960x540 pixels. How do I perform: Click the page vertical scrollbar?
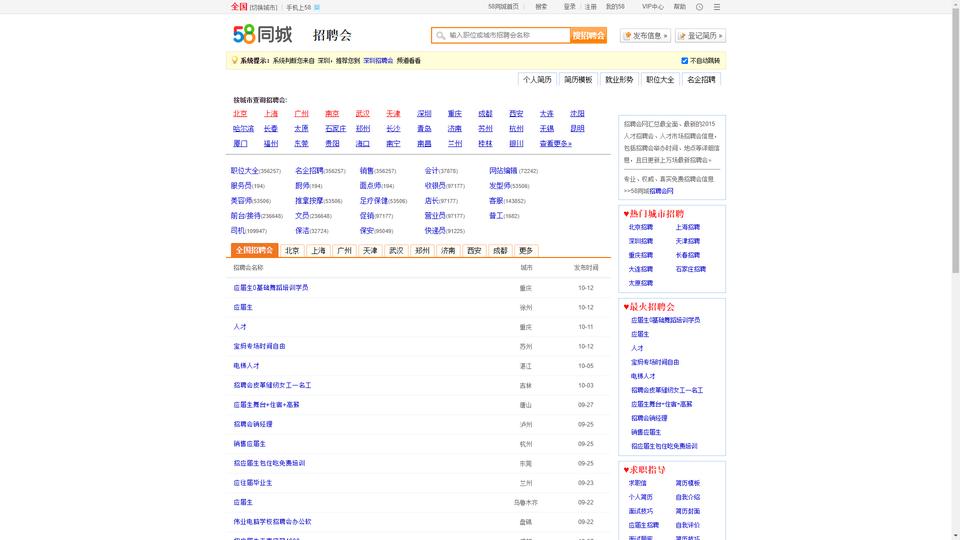pos(956,141)
